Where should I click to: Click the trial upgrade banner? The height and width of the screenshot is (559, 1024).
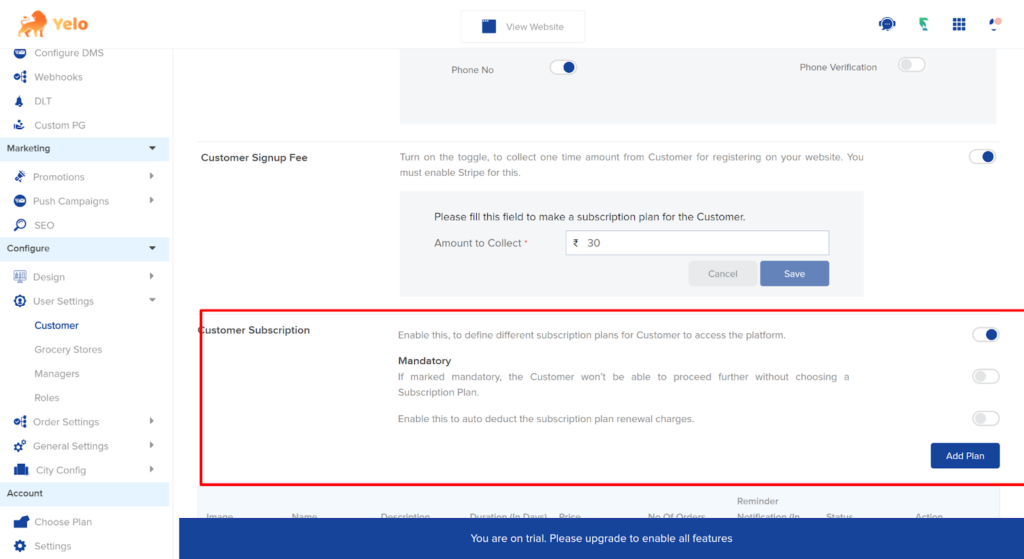[601, 538]
